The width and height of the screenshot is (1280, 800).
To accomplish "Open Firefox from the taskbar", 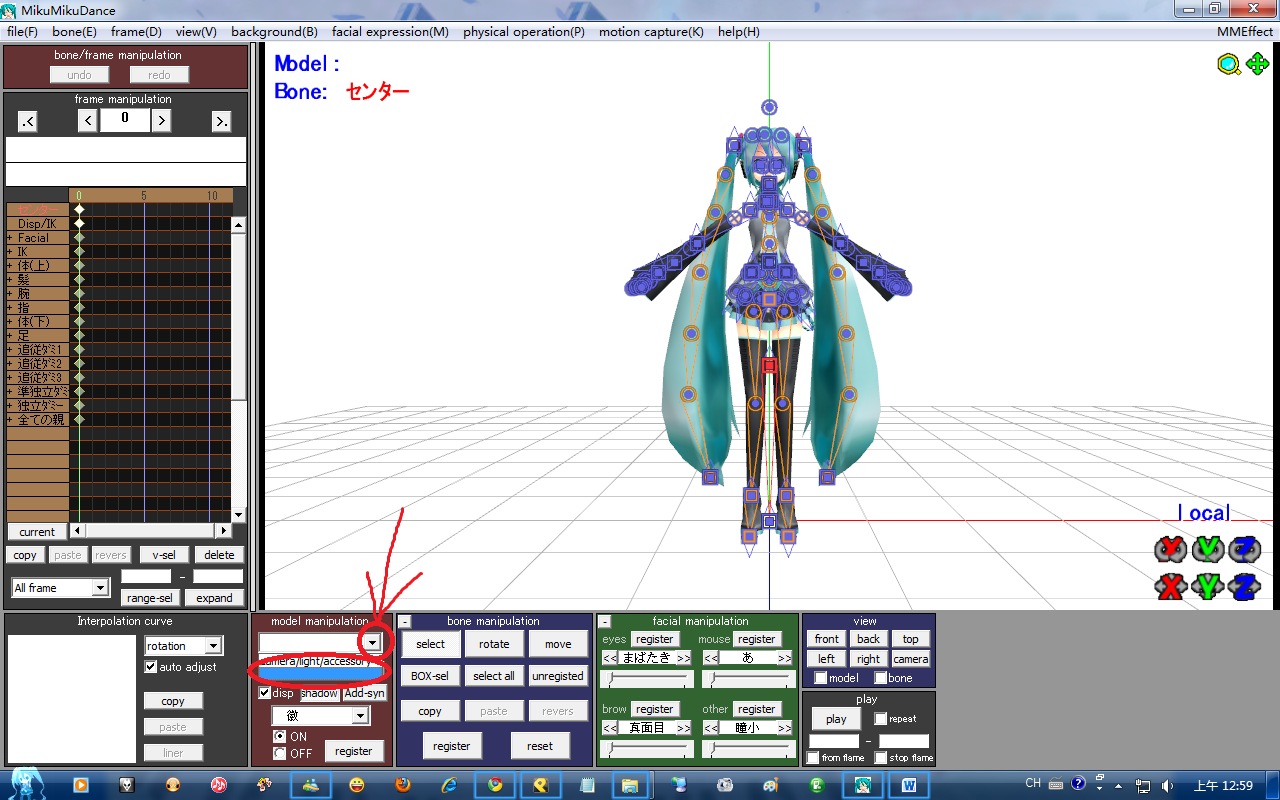I will point(403,785).
